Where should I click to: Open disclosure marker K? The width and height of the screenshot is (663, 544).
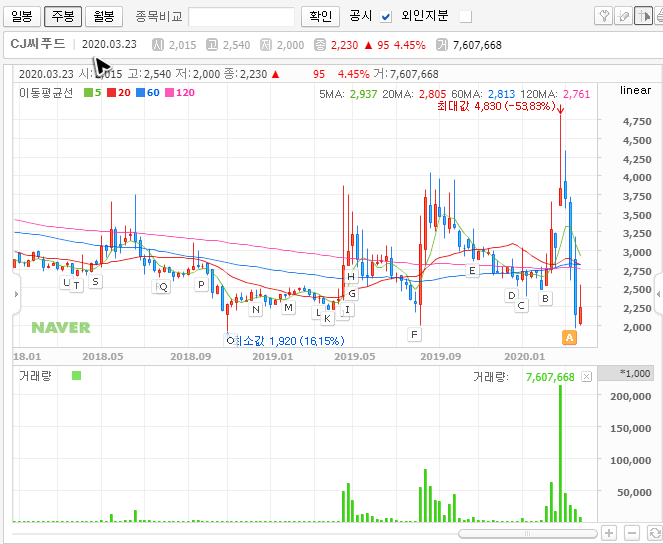tap(327, 318)
